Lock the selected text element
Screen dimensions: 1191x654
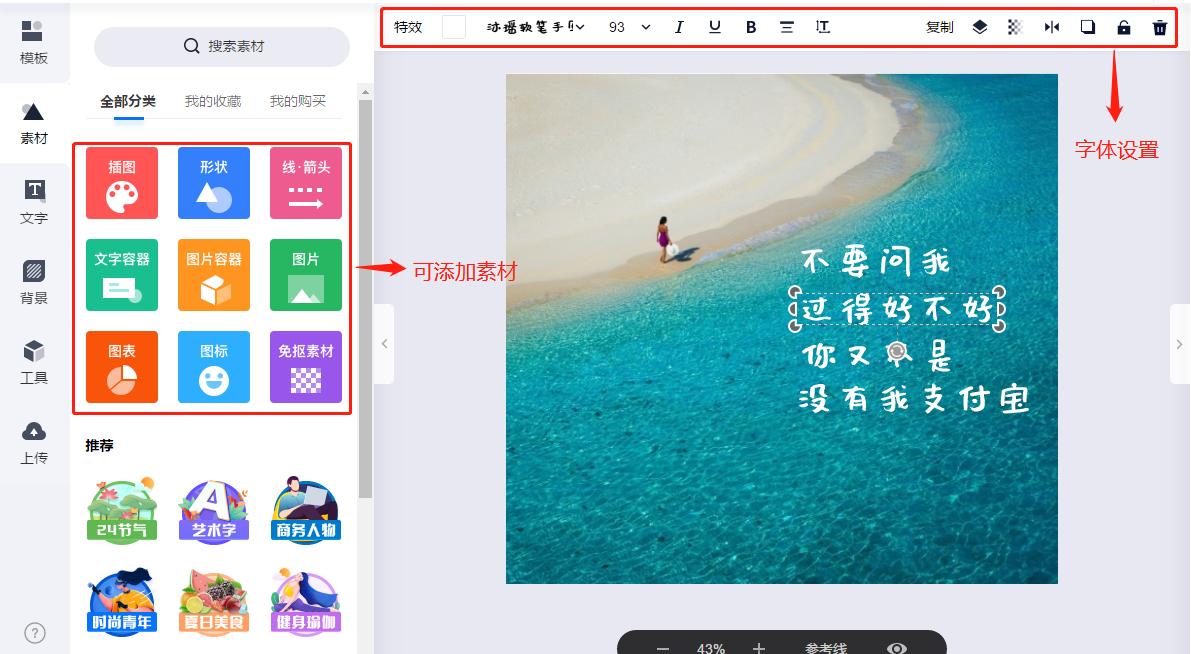(x=1123, y=27)
